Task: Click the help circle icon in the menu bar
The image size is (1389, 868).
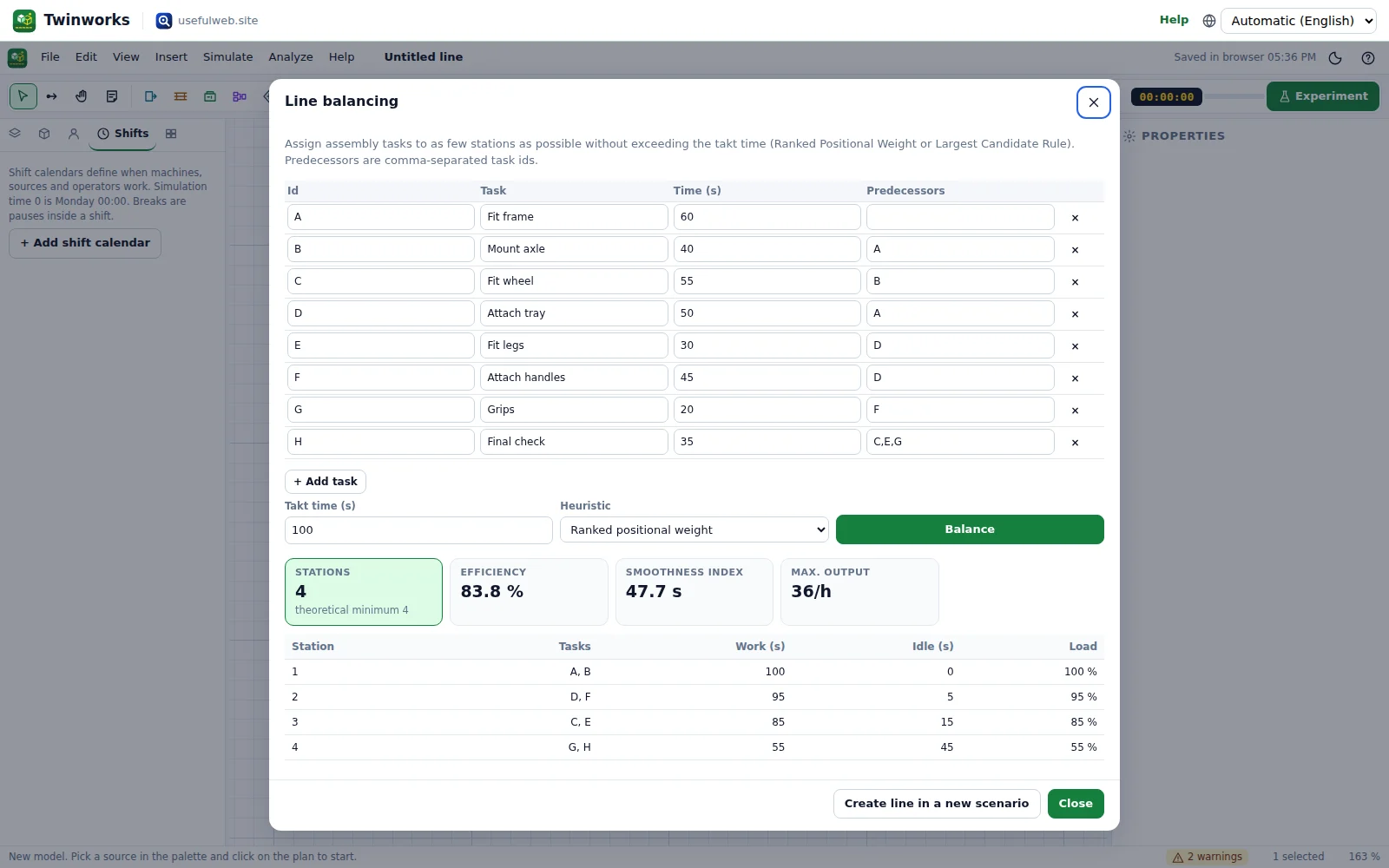Action: [1368, 58]
